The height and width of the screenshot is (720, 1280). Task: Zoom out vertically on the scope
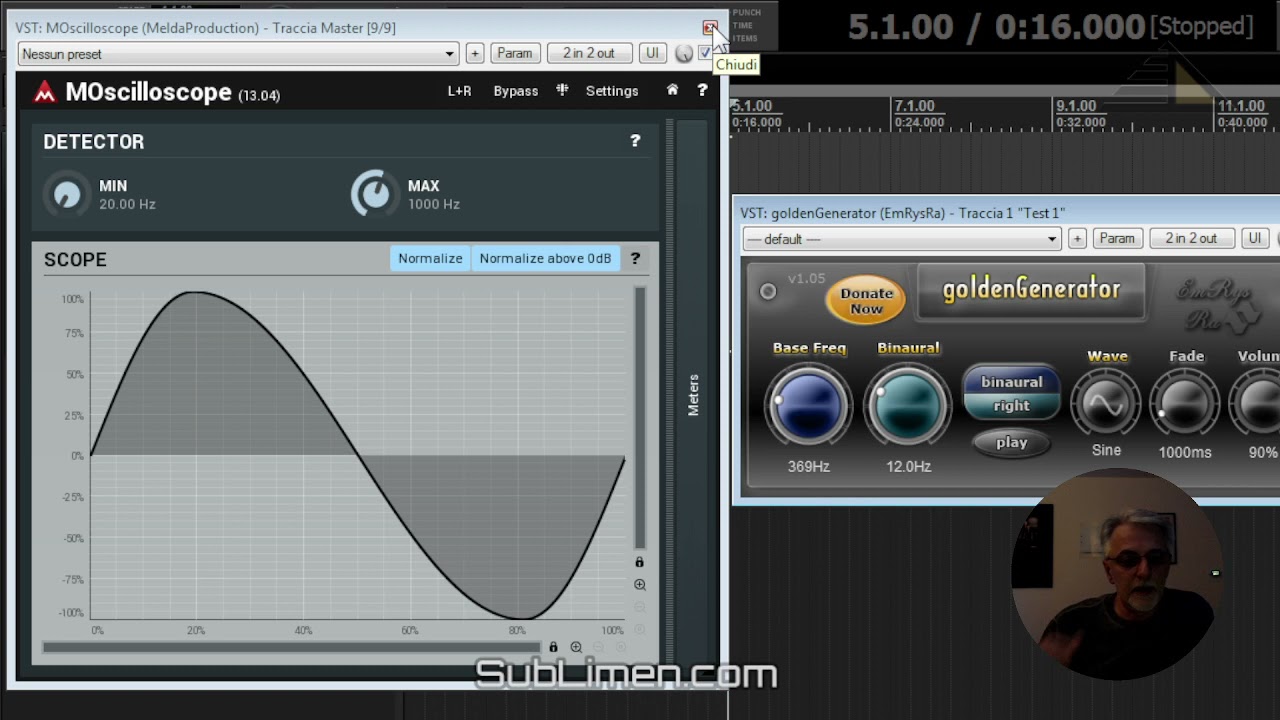tap(640, 607)
